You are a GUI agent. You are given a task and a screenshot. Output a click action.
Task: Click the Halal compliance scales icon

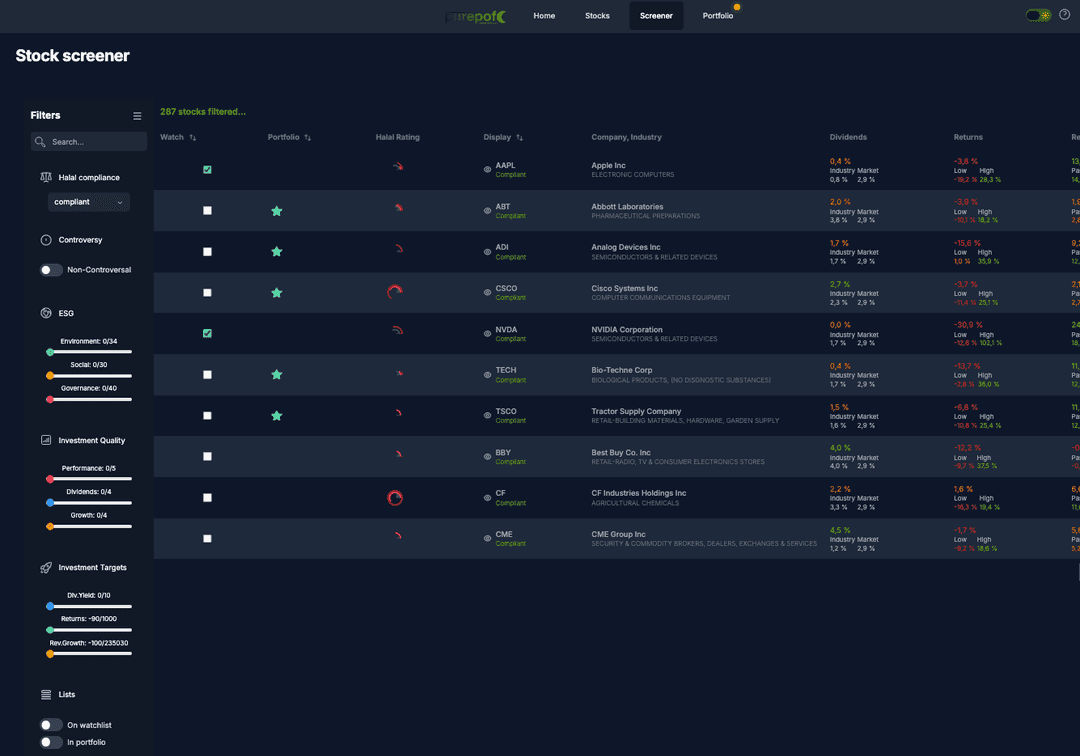(46, 177)
